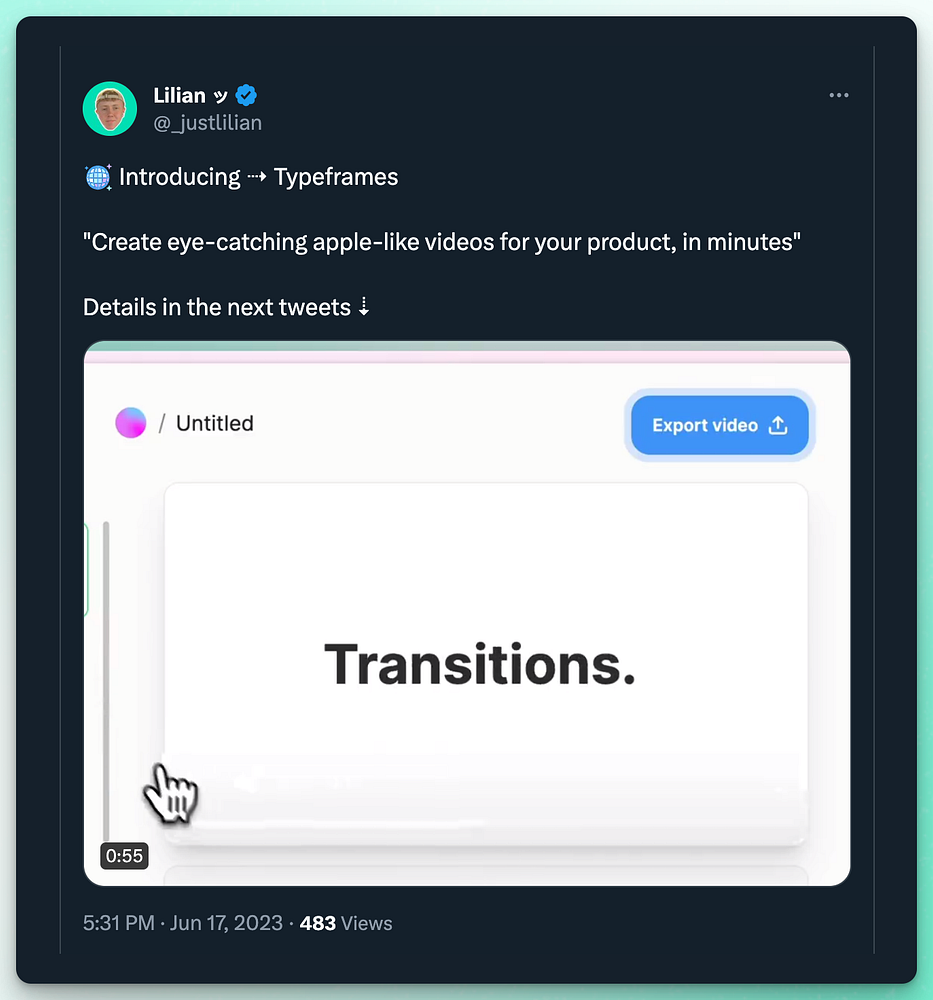The height and width of the screenshot is (1000, 933).
Task: Click the partially visible slide below Transitions
Action: (485, 875)
